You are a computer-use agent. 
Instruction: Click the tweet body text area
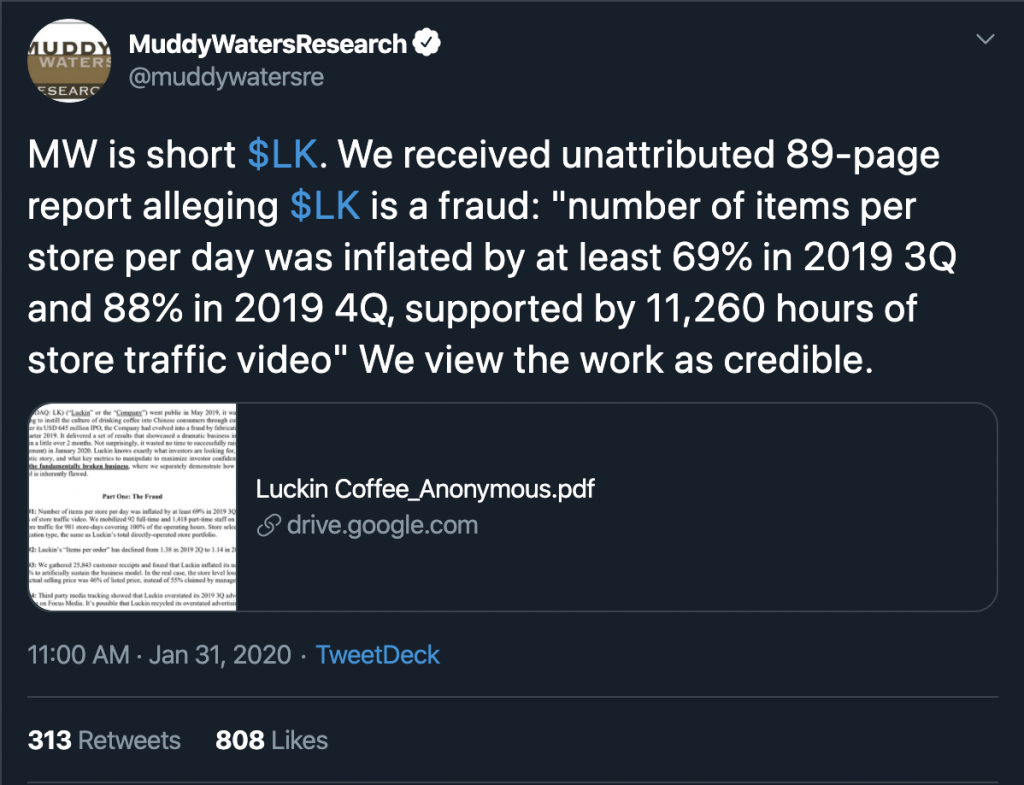480,257
